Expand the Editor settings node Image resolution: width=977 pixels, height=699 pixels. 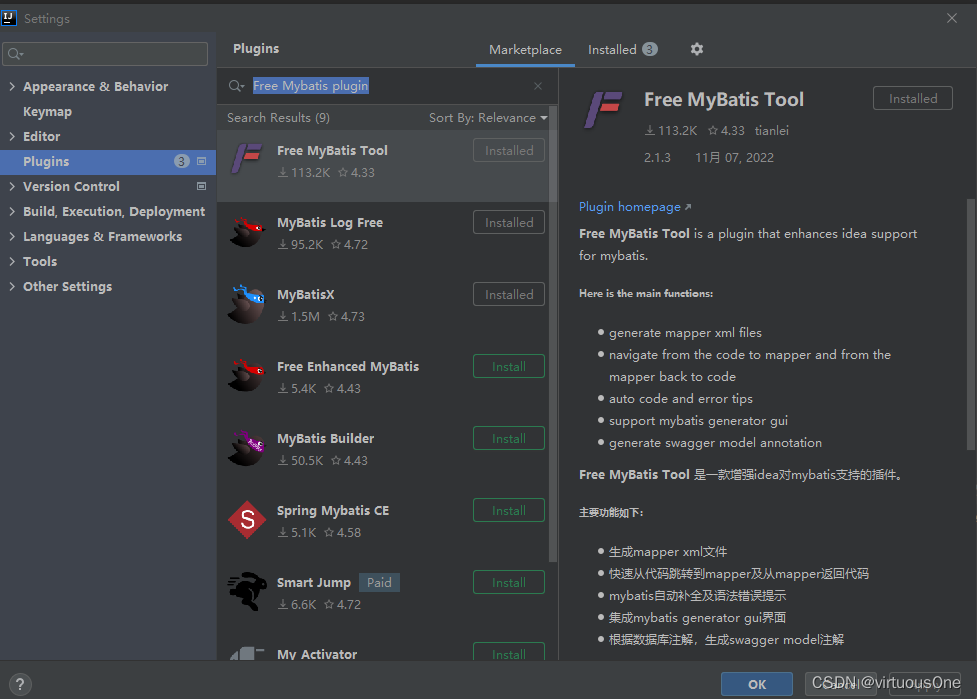pyautogui.click(x=12, y=136)
